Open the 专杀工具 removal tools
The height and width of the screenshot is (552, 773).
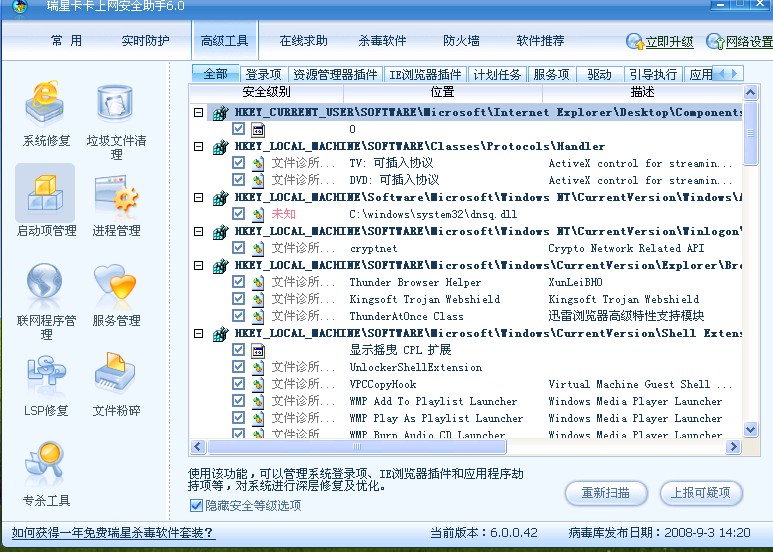pyautogui.click(x=45, y=475)
